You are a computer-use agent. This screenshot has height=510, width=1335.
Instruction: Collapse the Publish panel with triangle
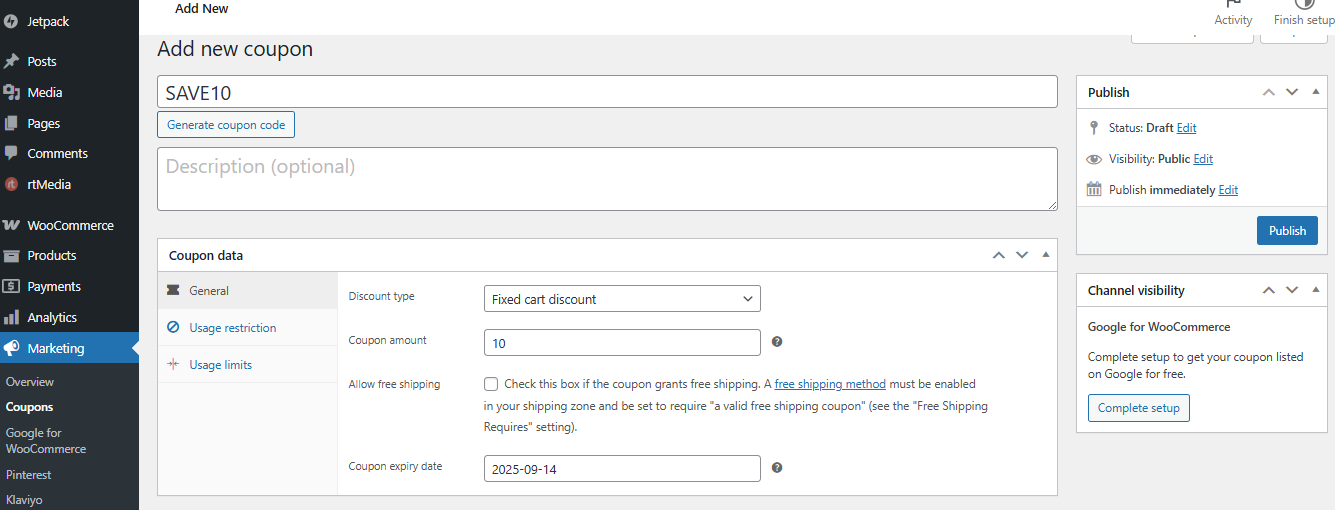(1315, 91)
